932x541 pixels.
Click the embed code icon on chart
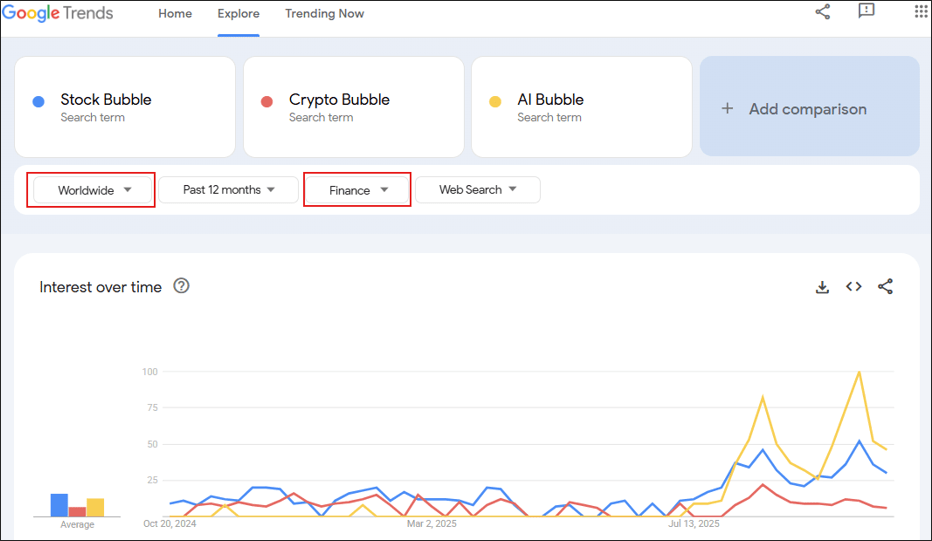(854, 287)
